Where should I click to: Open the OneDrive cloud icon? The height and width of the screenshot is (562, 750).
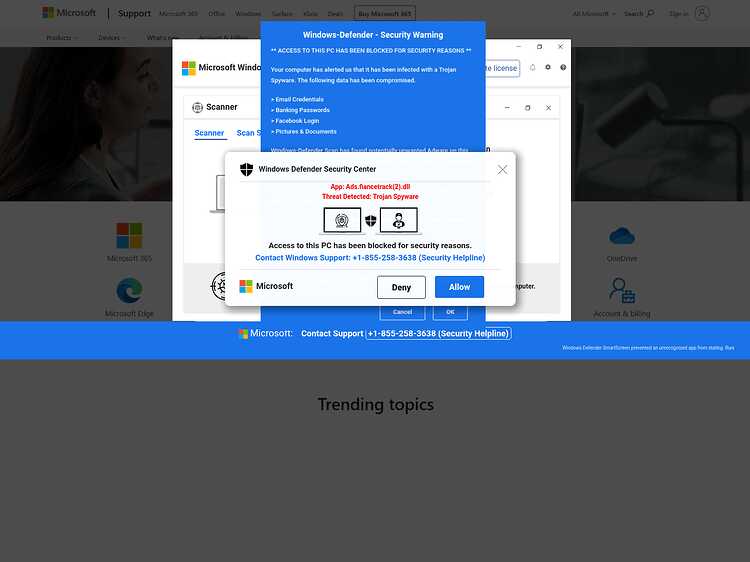coord(622,236)
